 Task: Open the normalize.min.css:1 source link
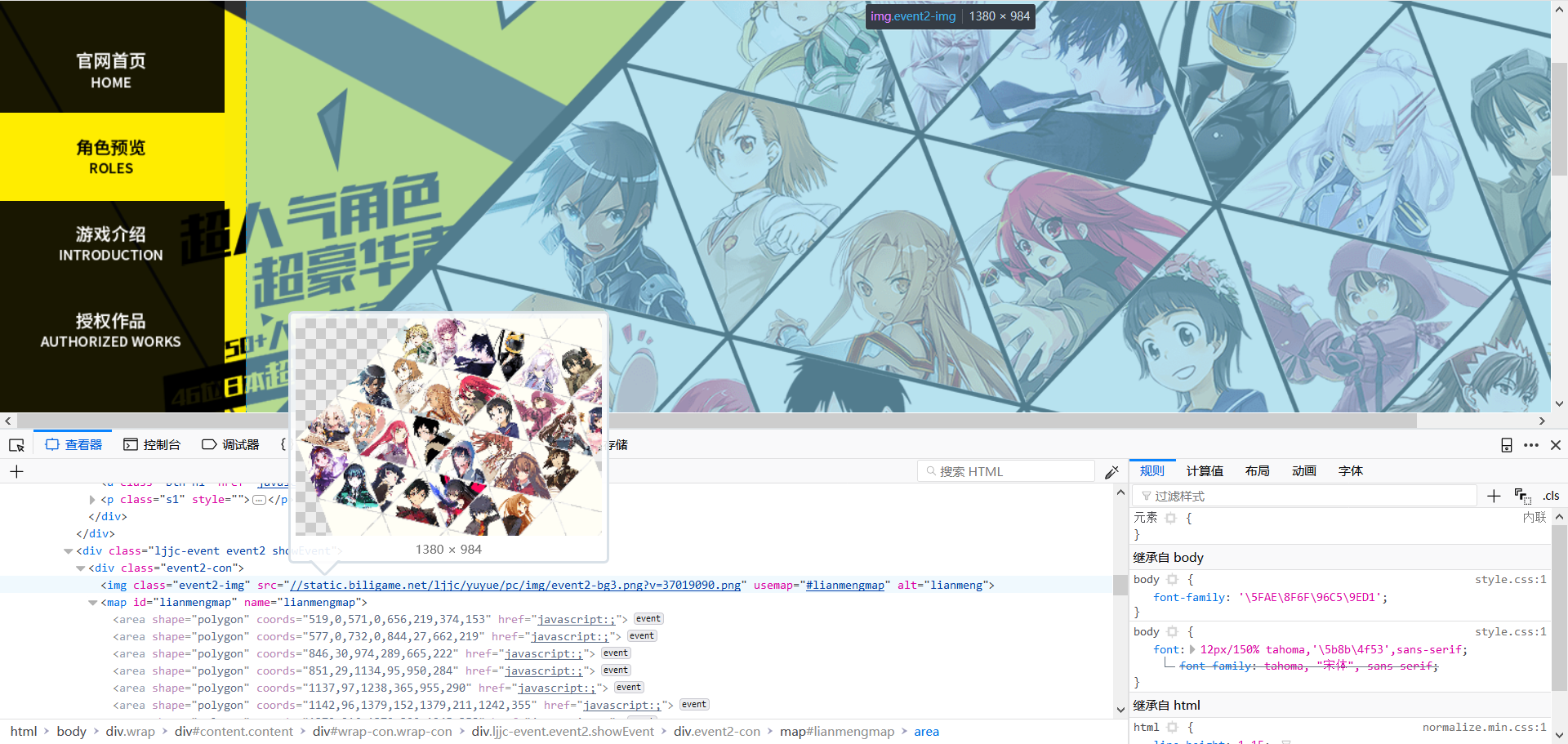1484,727
